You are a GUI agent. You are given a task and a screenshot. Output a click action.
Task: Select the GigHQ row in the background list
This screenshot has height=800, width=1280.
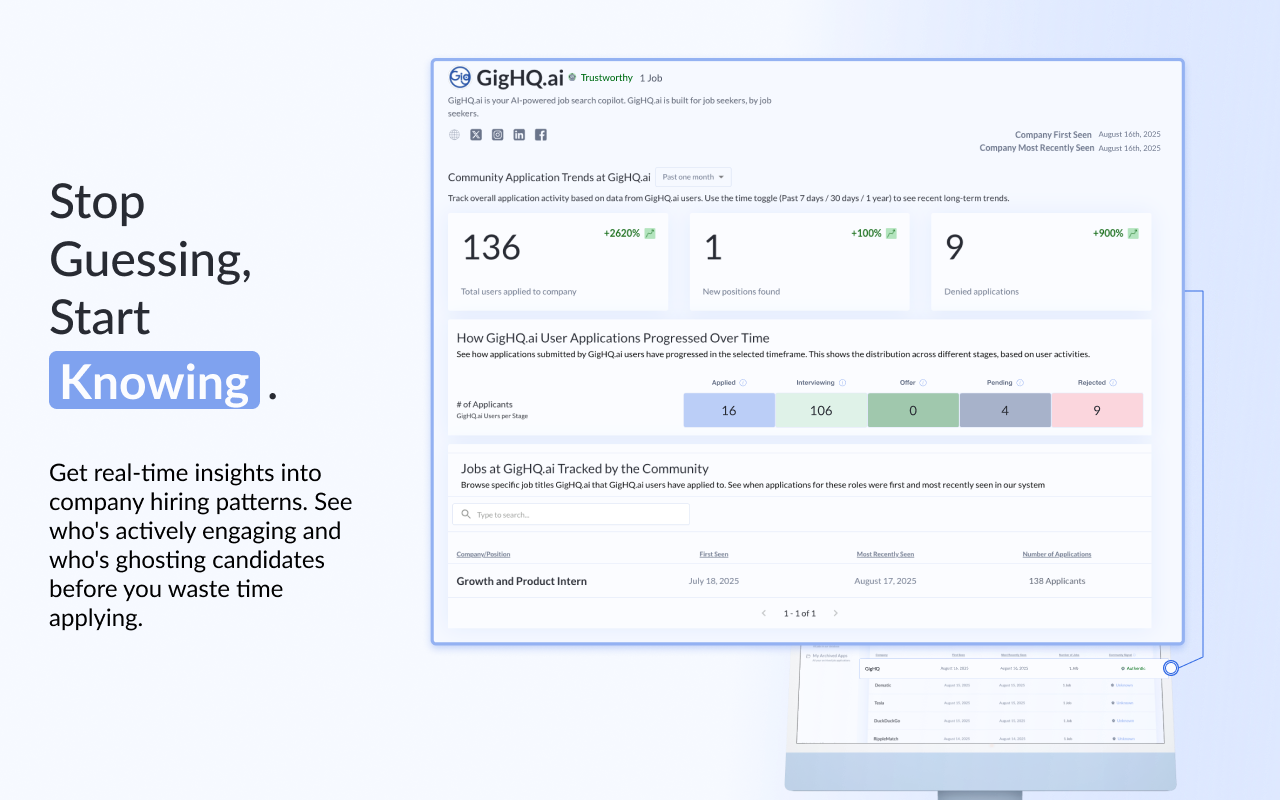point(1014,668)
